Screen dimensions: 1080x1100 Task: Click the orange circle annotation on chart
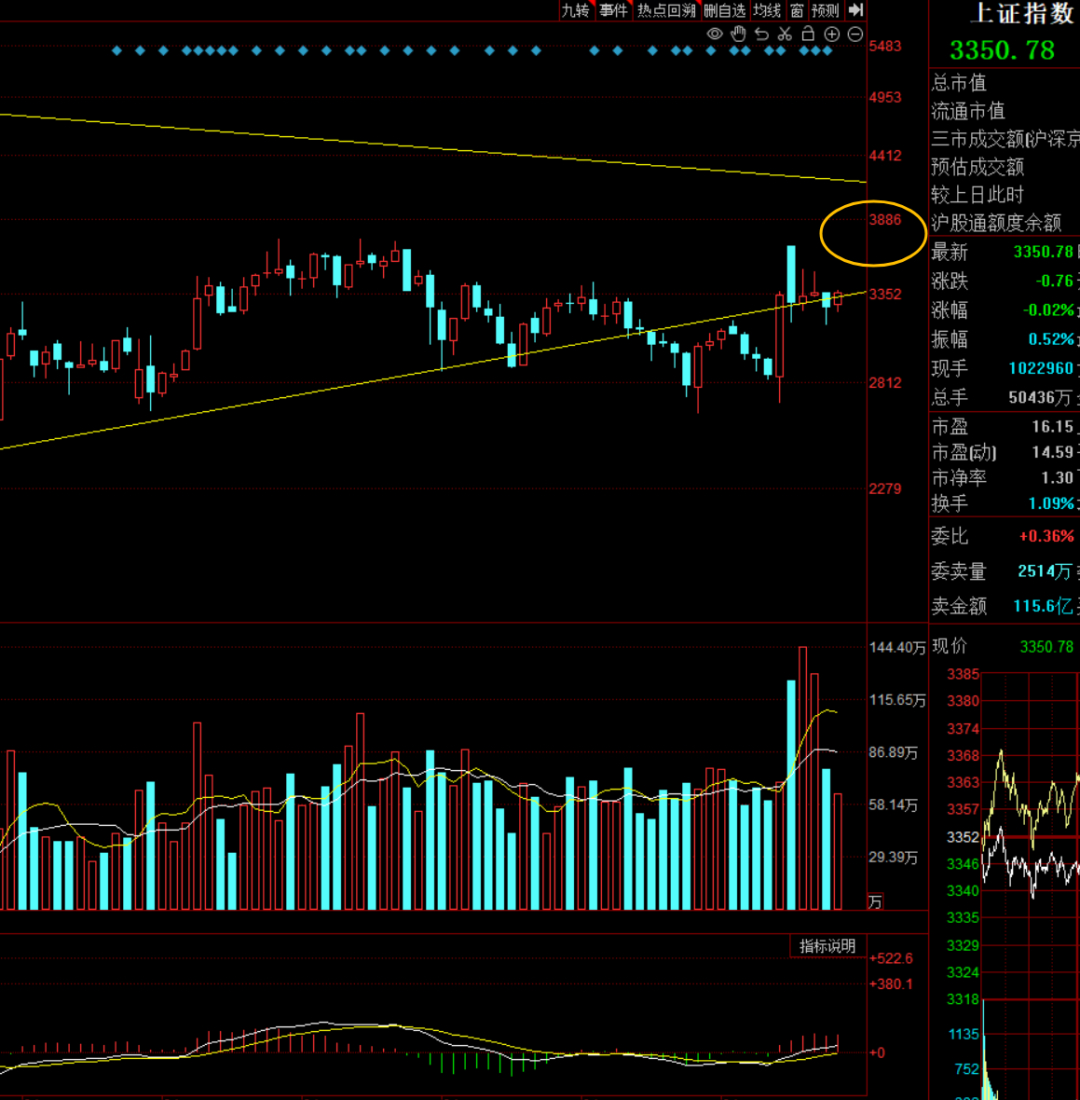[x=872, y=233]
